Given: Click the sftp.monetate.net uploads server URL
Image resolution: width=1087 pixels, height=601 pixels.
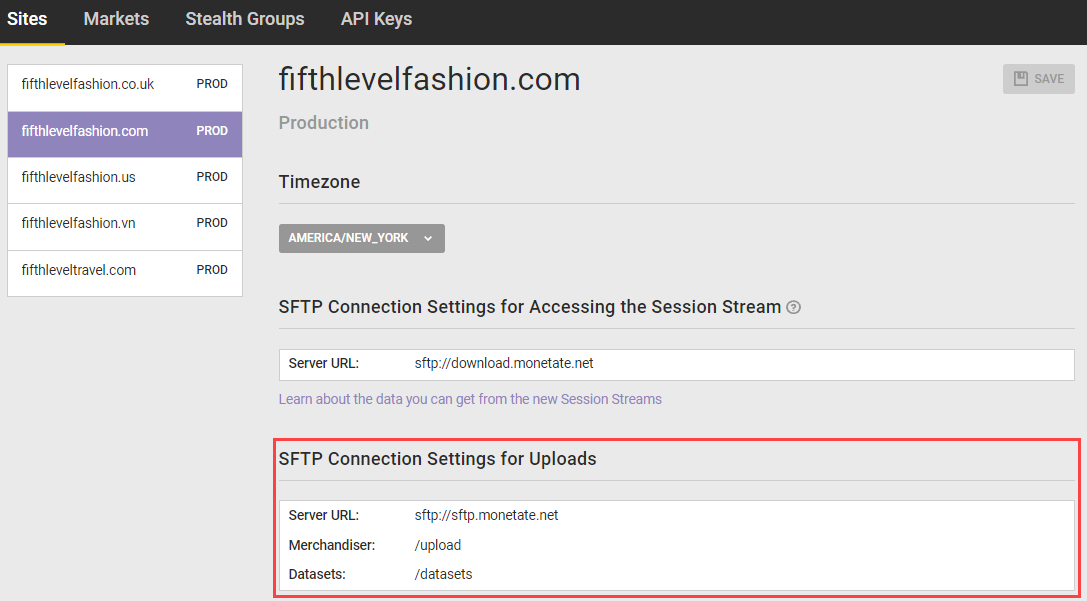Looking at the screenshot, I should [486, 515].
